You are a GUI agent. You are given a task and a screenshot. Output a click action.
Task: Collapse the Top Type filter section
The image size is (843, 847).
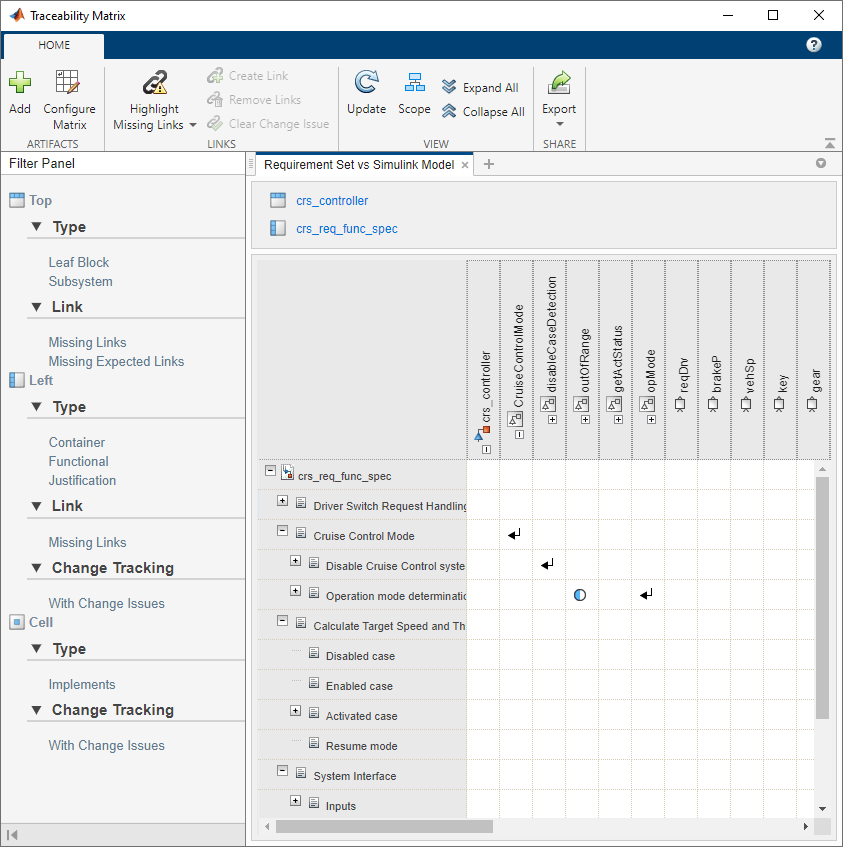tap(36, 227)
